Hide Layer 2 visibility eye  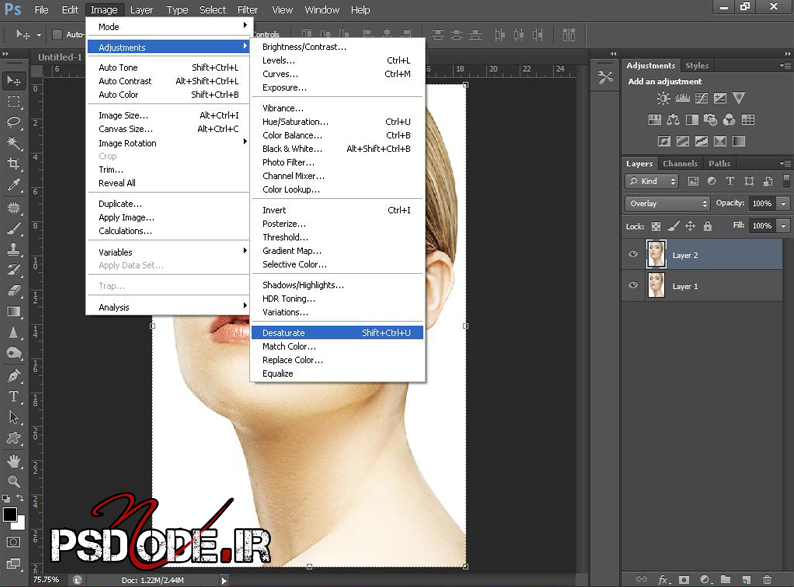coord(633,254)
